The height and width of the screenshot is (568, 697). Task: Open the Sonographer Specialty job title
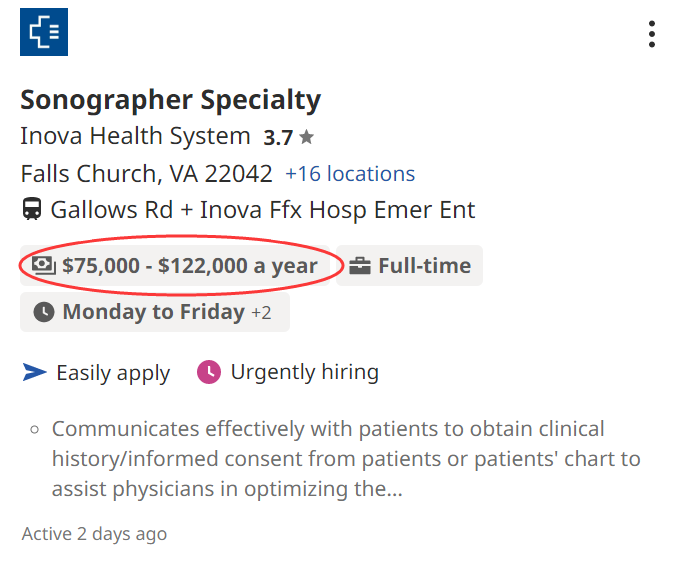point(171,100)
